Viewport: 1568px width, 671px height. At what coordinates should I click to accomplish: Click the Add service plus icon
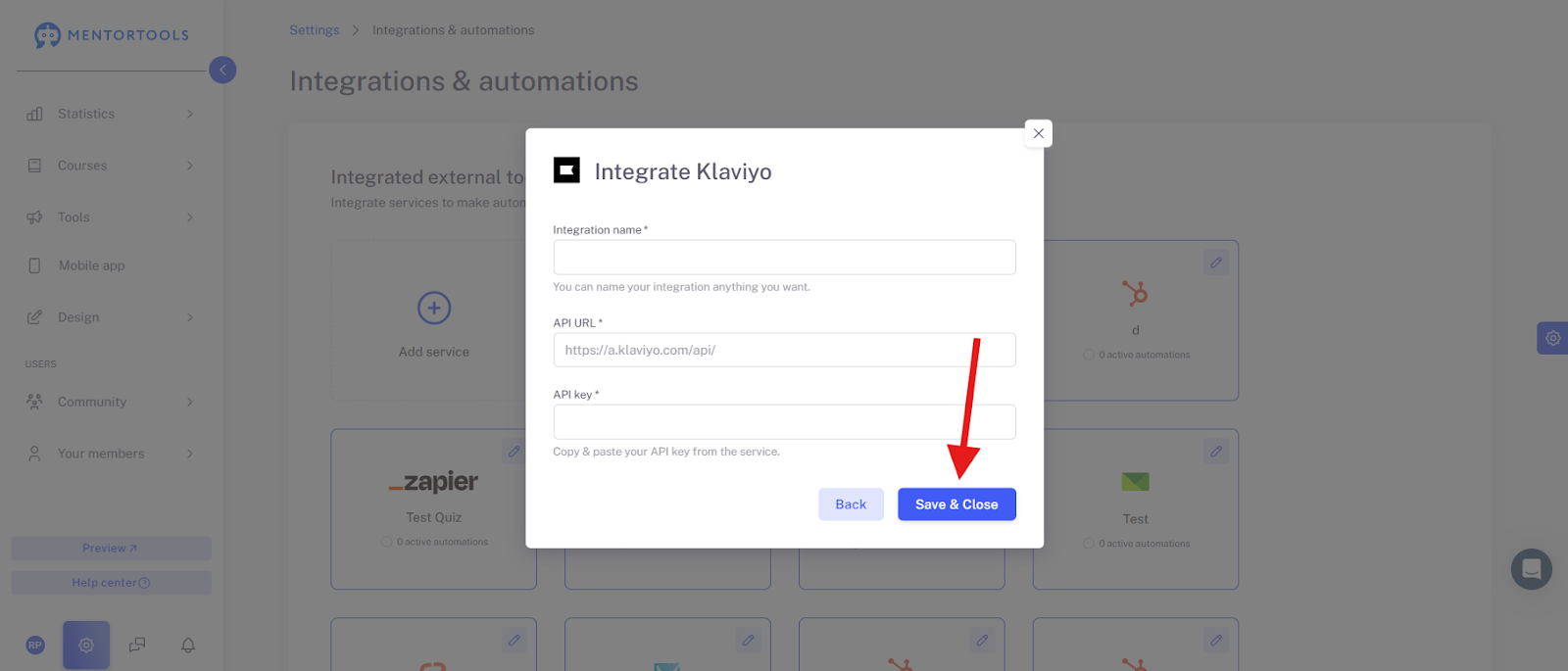(x=434, y=308)
